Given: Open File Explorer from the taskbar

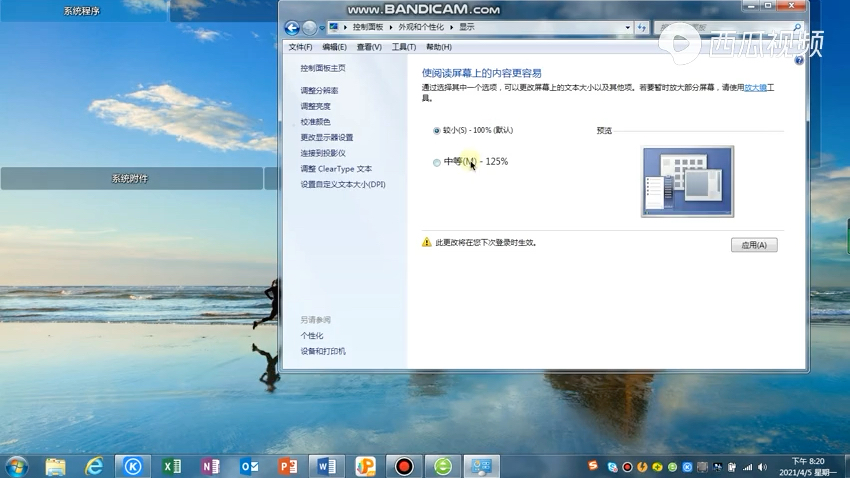Looking at the screenshot, I should pos(55,466).
